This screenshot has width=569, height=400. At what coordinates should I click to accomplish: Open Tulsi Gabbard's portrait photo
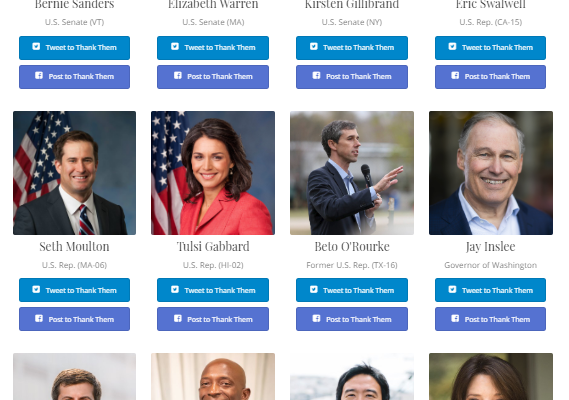click(x=213, y=173)
